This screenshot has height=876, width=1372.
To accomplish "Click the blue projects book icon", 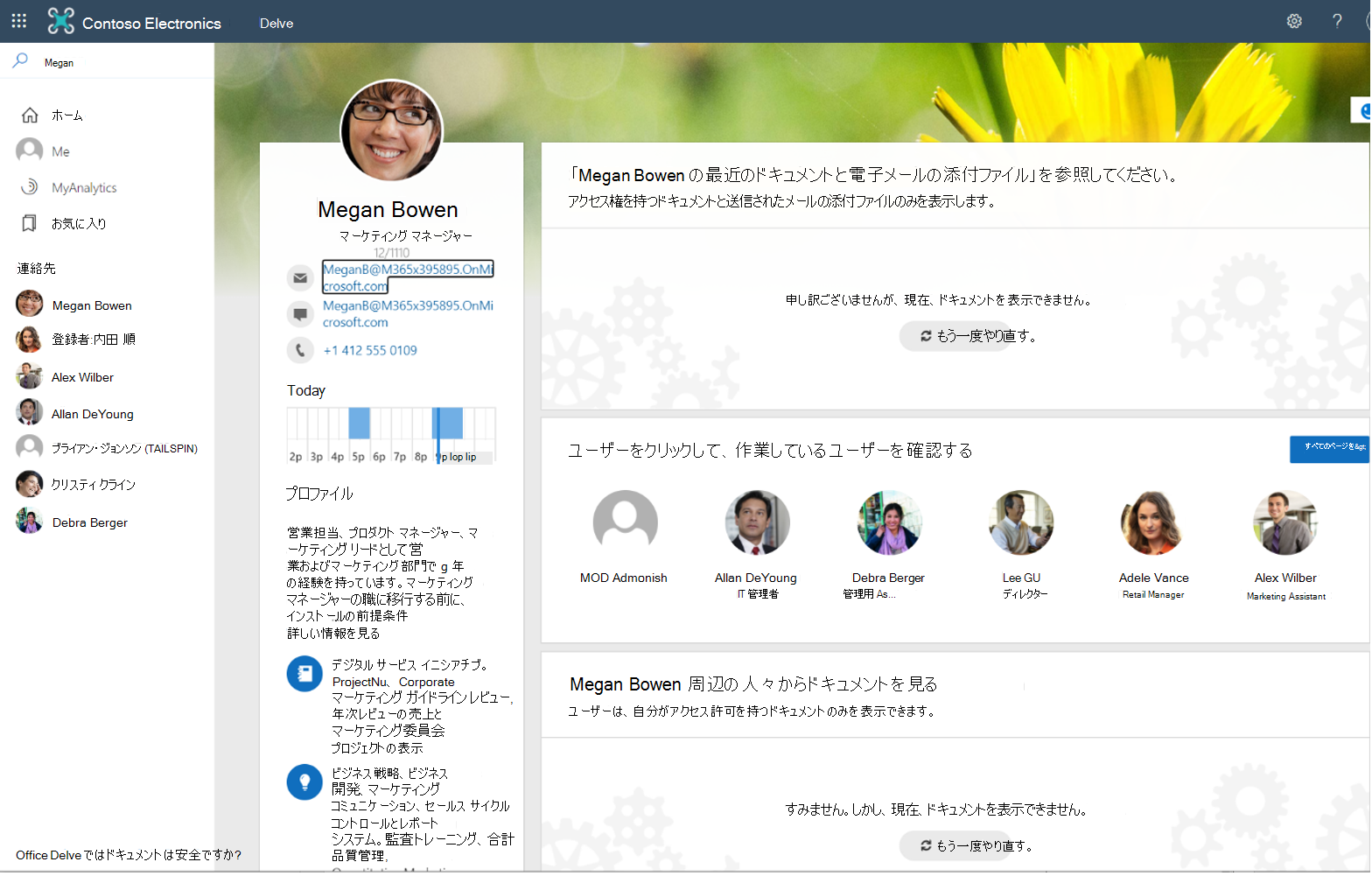I will click(304, 674).
